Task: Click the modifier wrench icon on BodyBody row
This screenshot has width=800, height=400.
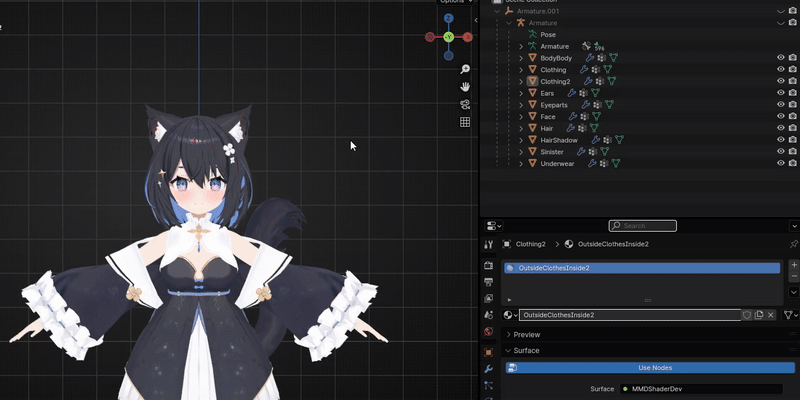Action: click(x=590, y=58)
